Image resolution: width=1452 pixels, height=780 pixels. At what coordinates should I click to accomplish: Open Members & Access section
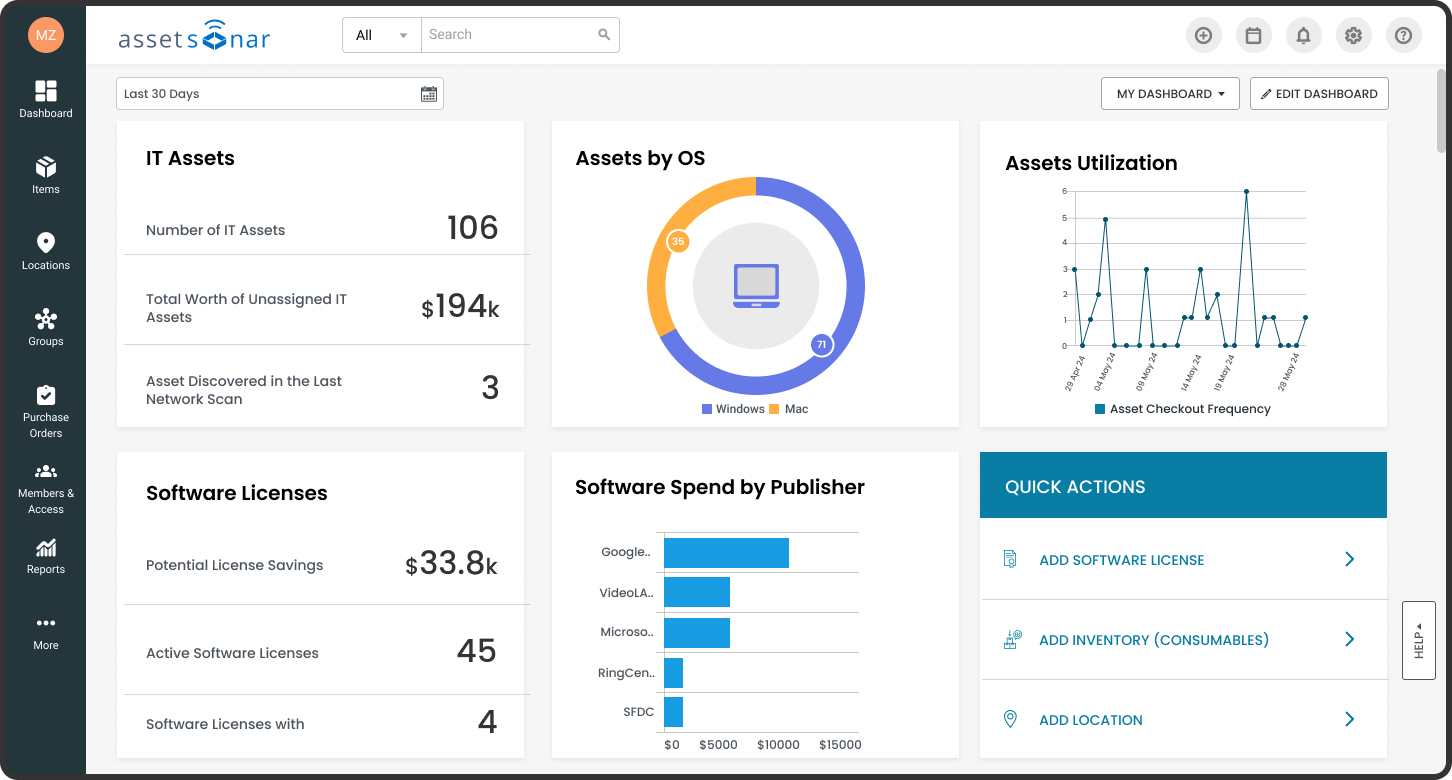point(46,486)
